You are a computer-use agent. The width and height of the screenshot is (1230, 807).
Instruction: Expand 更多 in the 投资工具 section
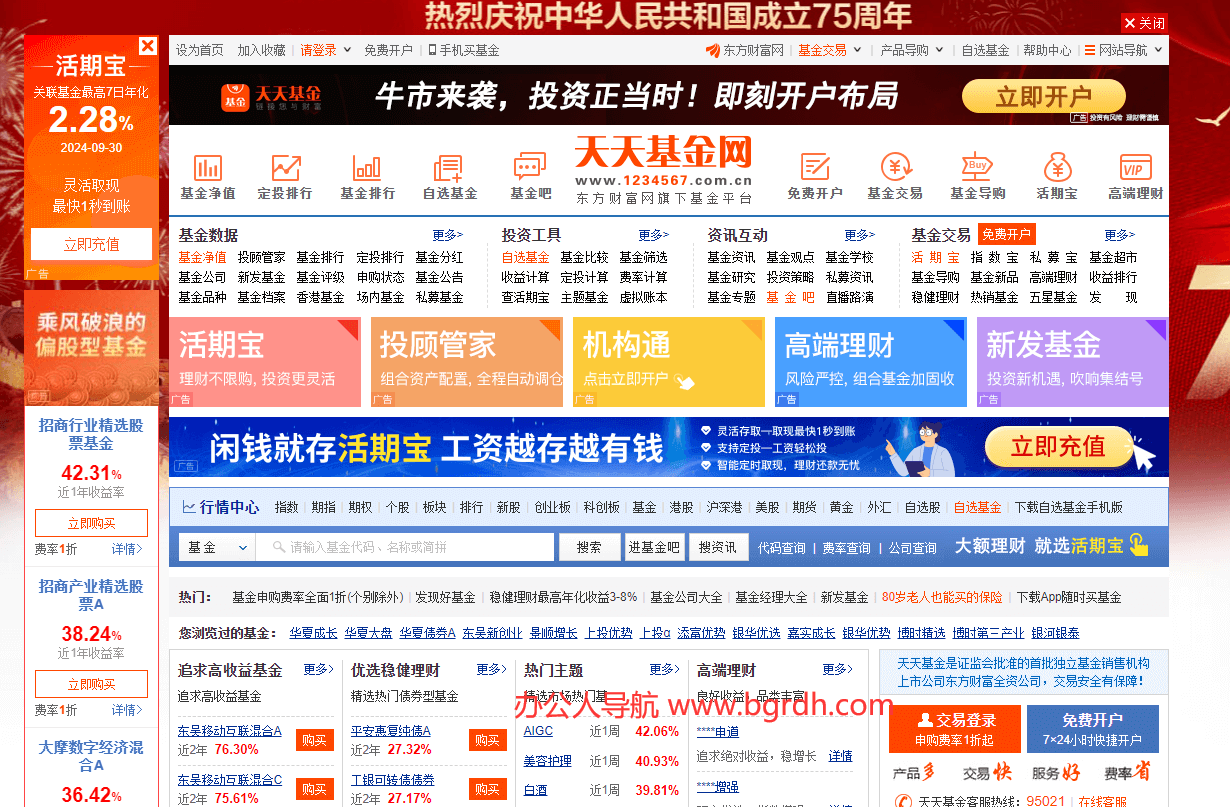coord(654,235)
